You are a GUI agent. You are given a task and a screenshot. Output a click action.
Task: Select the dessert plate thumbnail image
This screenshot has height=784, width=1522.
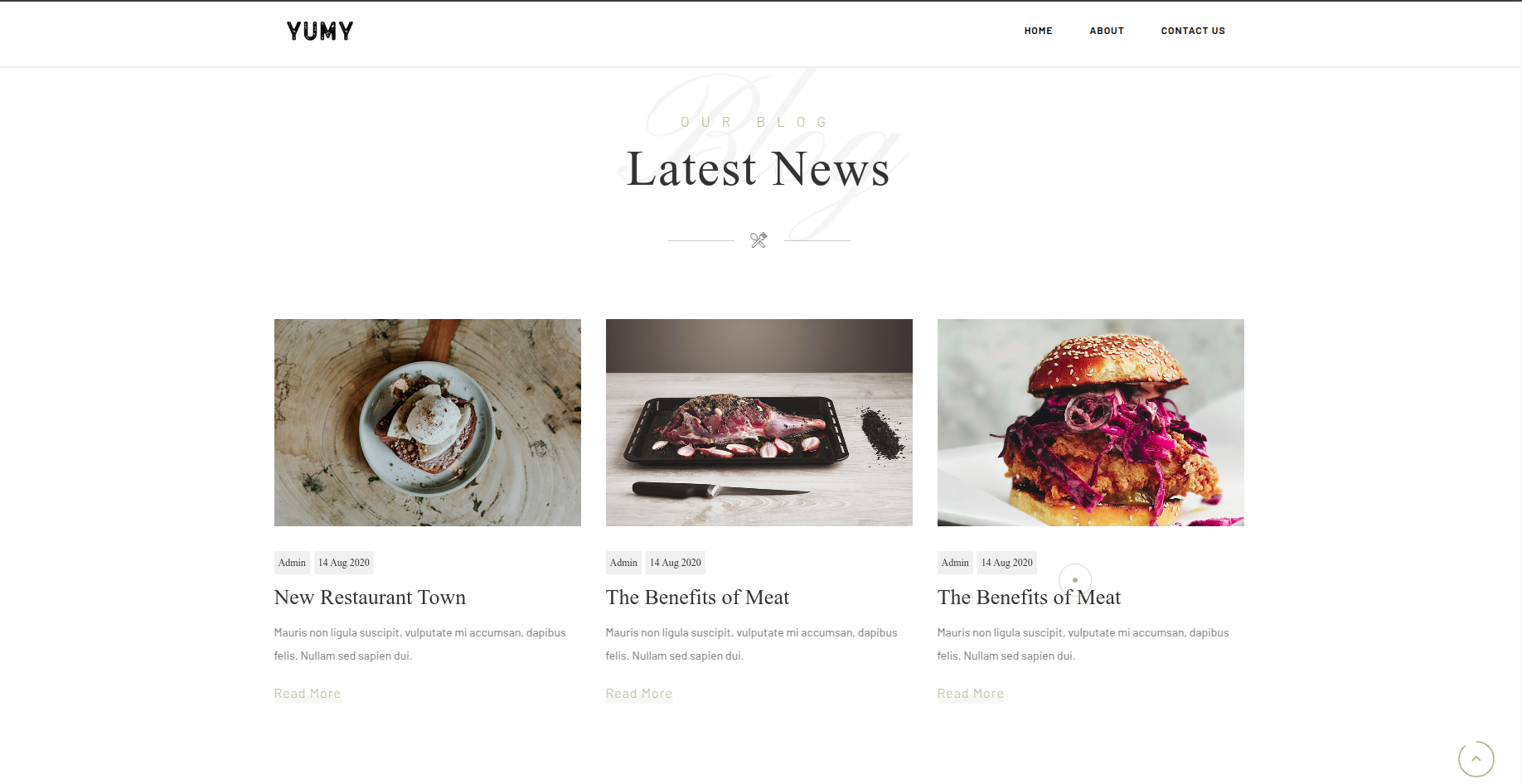click(x=428, y=423)
